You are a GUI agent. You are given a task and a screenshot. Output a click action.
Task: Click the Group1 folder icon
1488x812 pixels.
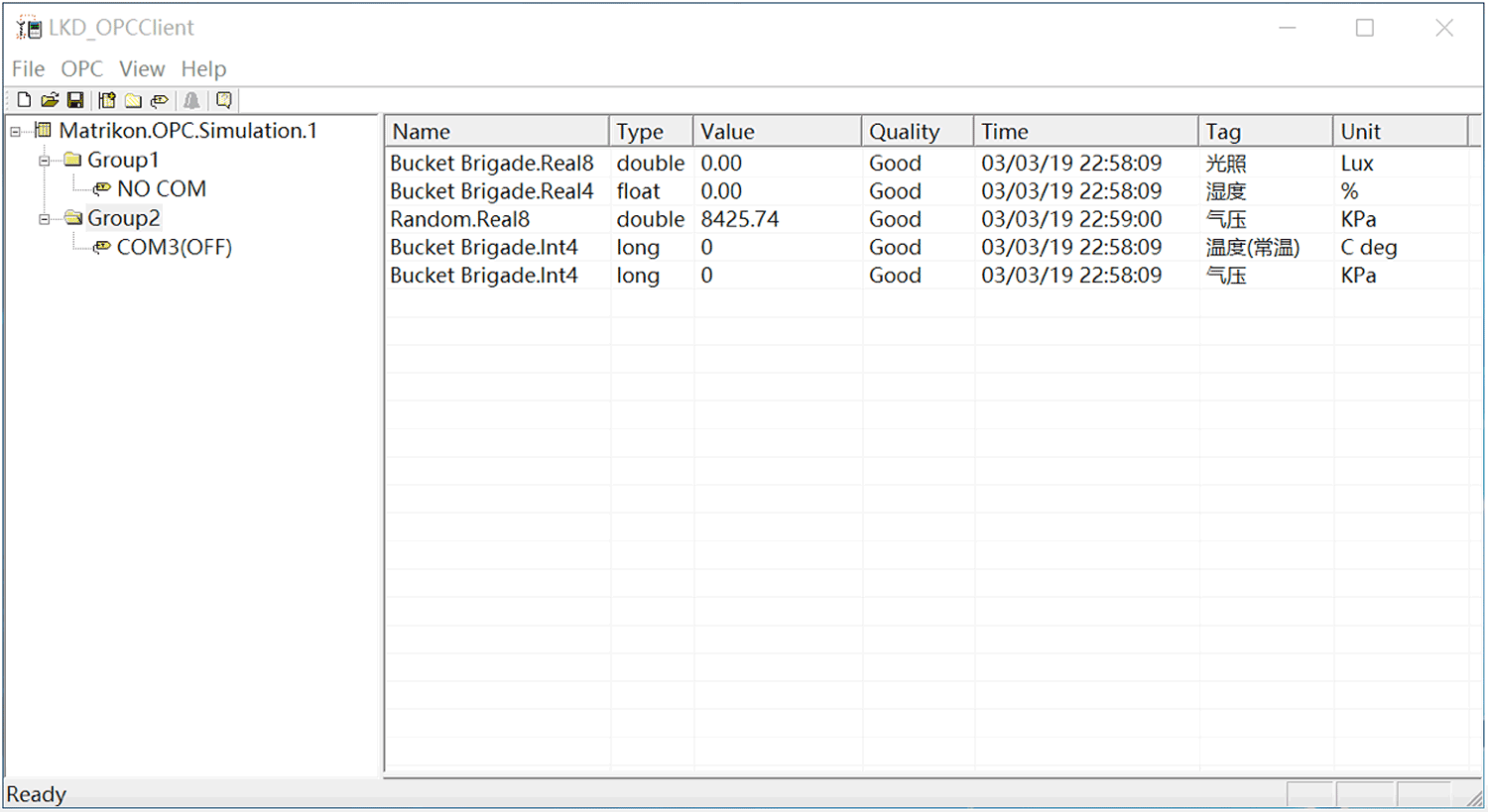pos(72,160)
